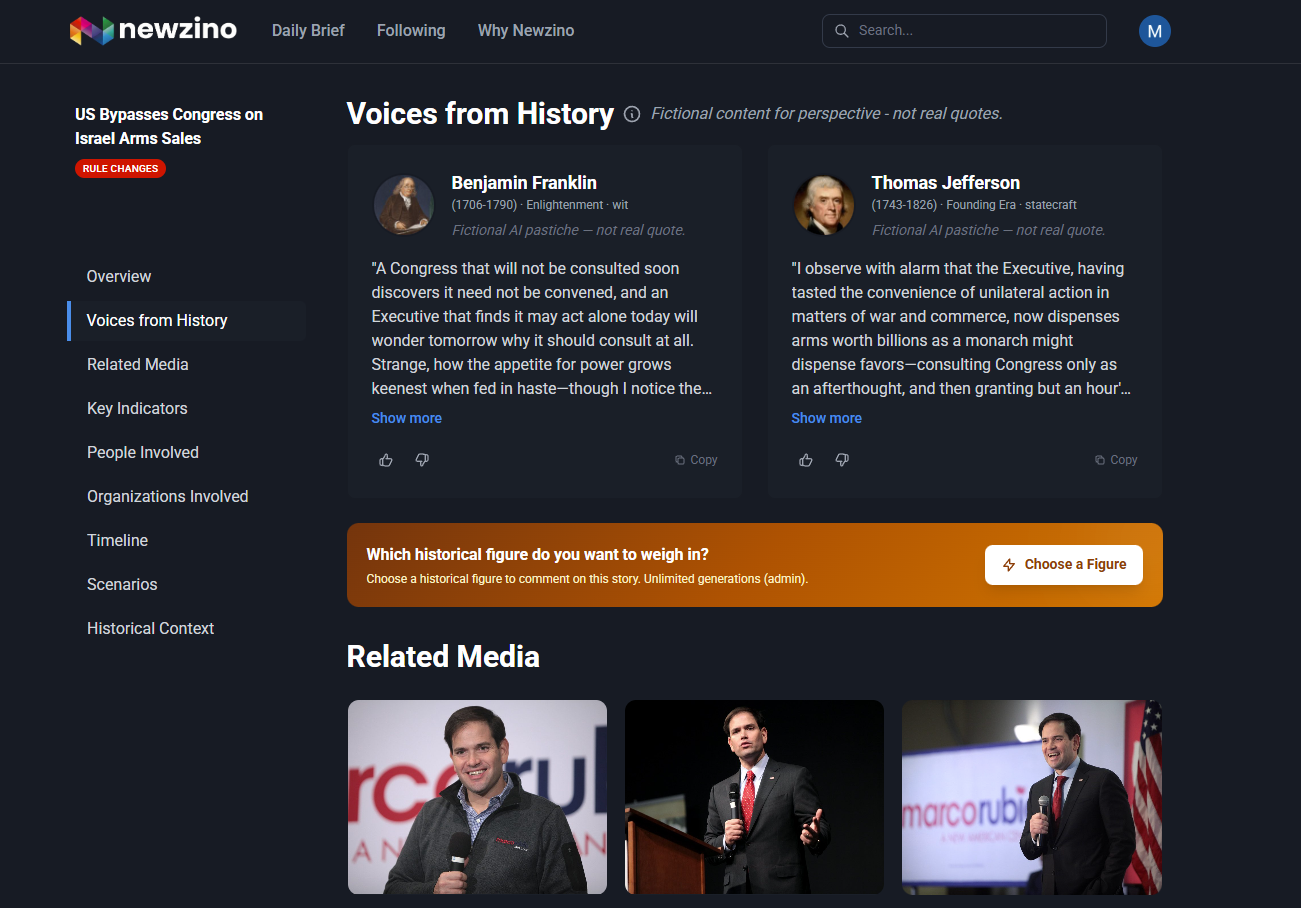Give a thumbs up to Franklin's quote

point(386,460)
